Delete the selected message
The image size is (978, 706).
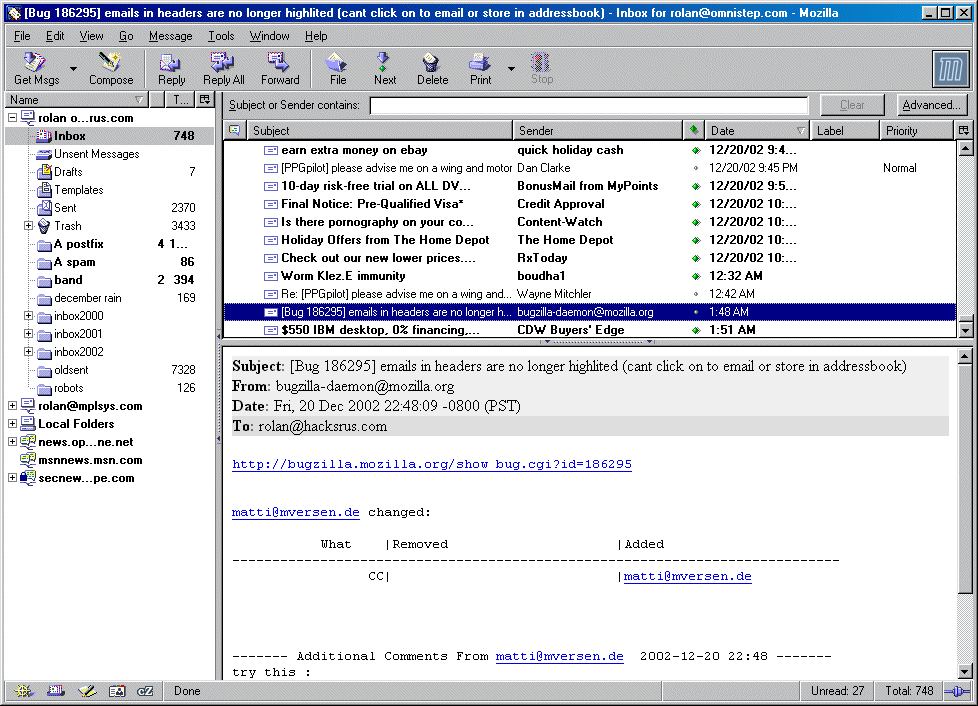432,68
